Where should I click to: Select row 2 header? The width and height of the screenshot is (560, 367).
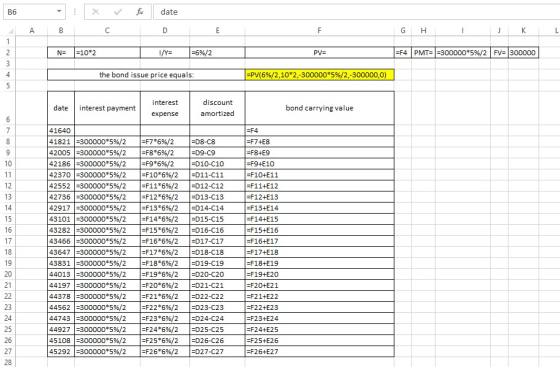[x=8, y=52]
